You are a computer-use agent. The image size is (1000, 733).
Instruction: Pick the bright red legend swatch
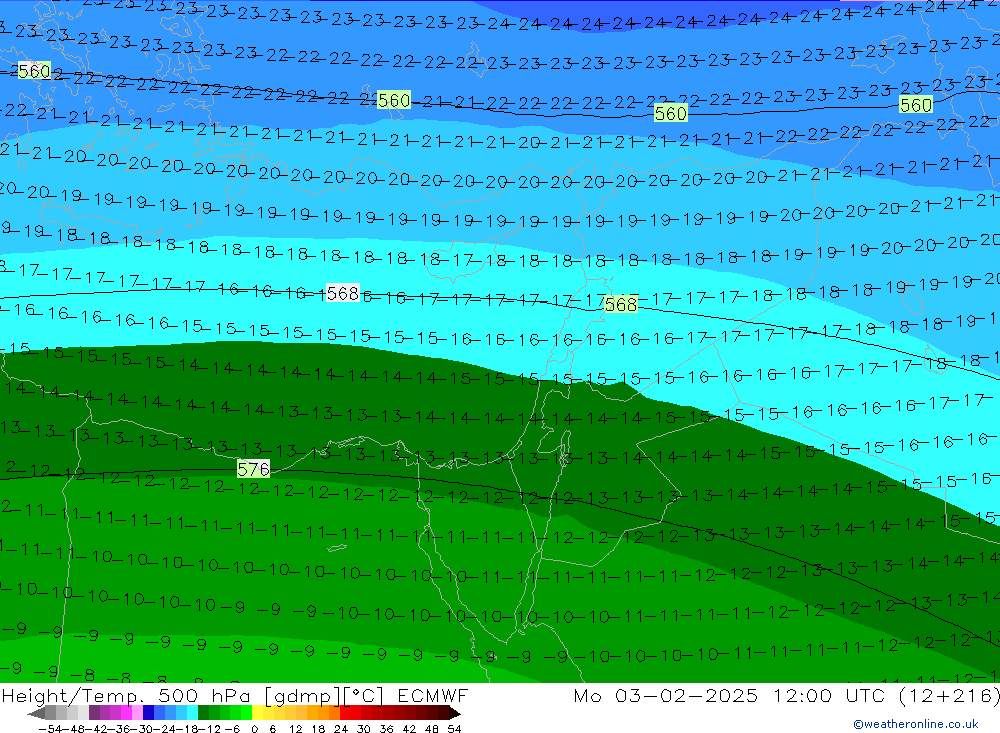click(x=345, y=714)
